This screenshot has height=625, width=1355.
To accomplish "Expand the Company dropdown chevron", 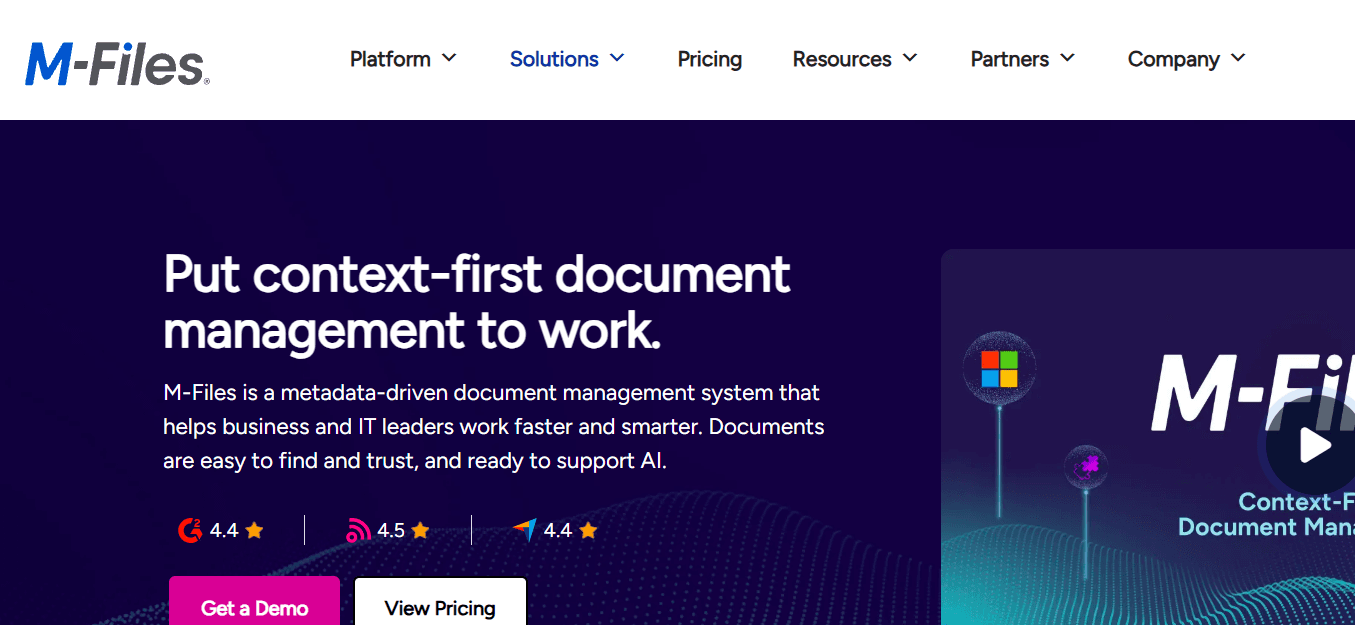I will (1238, 58).
